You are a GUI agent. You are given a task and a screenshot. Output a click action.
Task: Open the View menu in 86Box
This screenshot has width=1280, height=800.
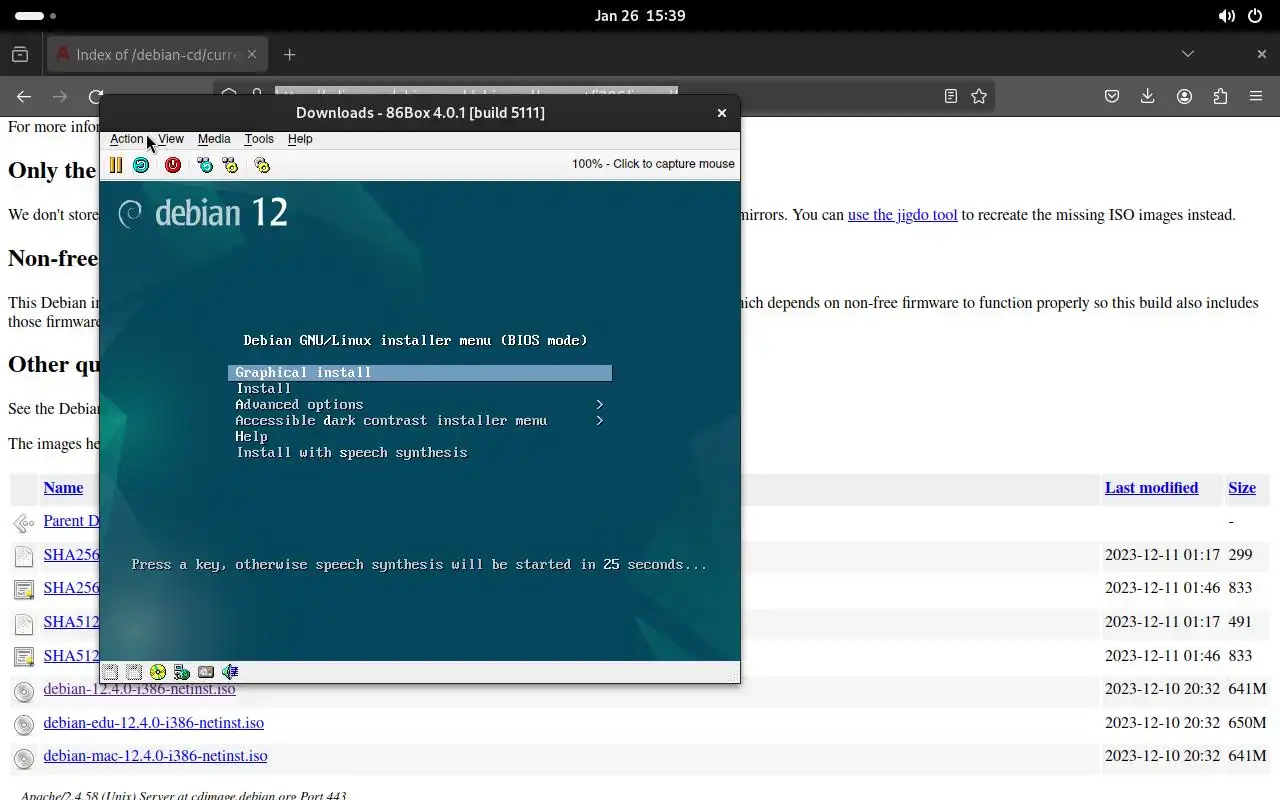(x=171, y=139)
